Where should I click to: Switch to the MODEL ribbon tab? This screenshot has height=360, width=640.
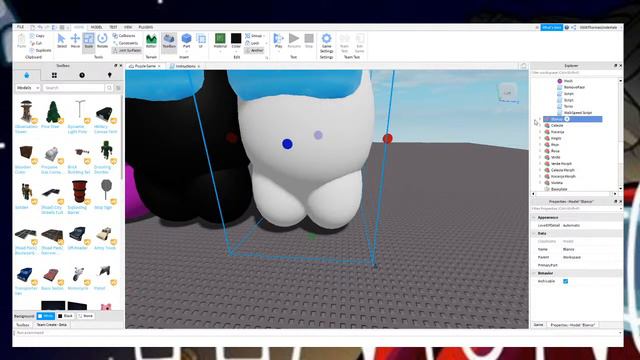tap(96, 27)
